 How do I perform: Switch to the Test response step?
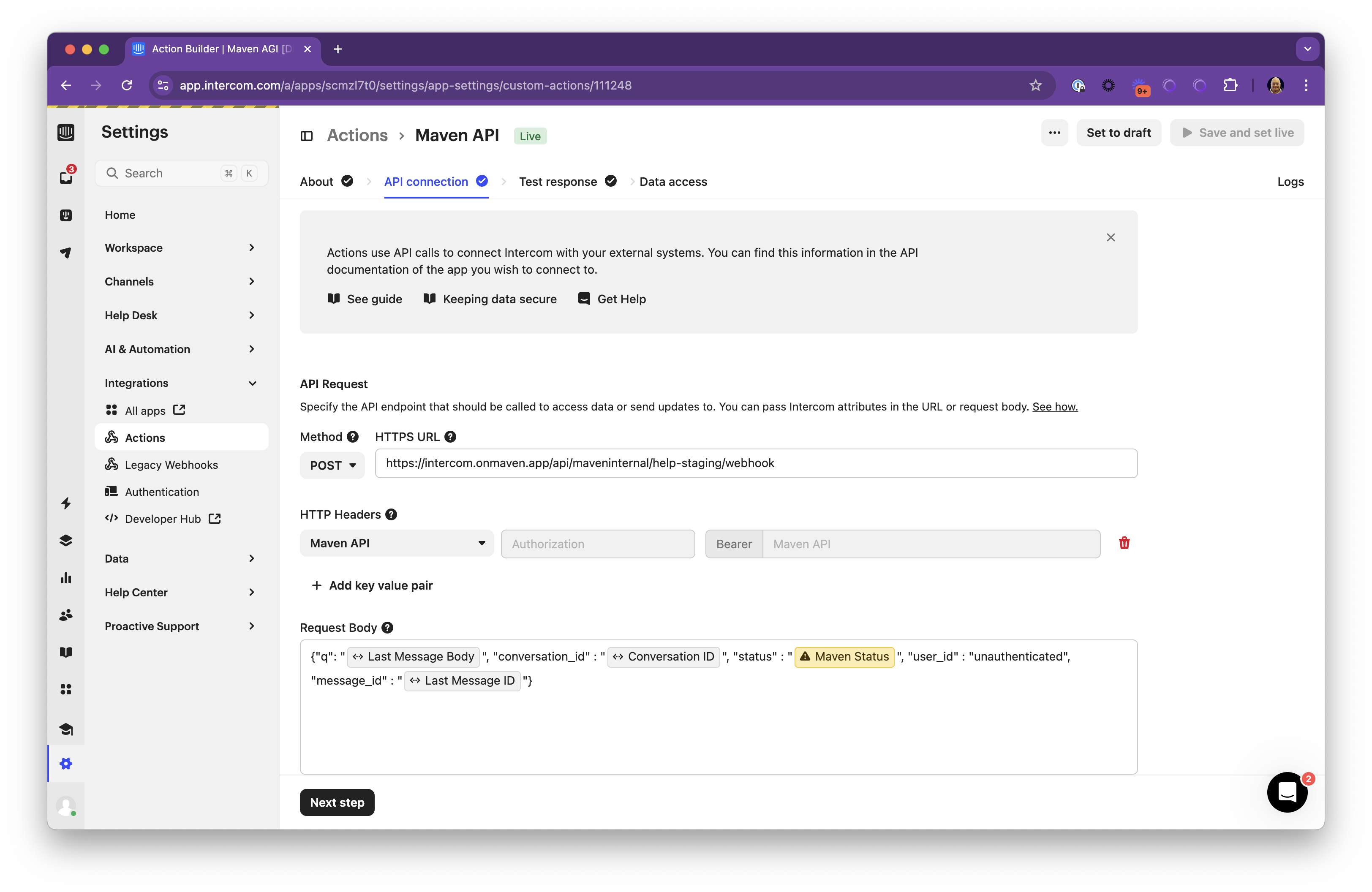557,182
